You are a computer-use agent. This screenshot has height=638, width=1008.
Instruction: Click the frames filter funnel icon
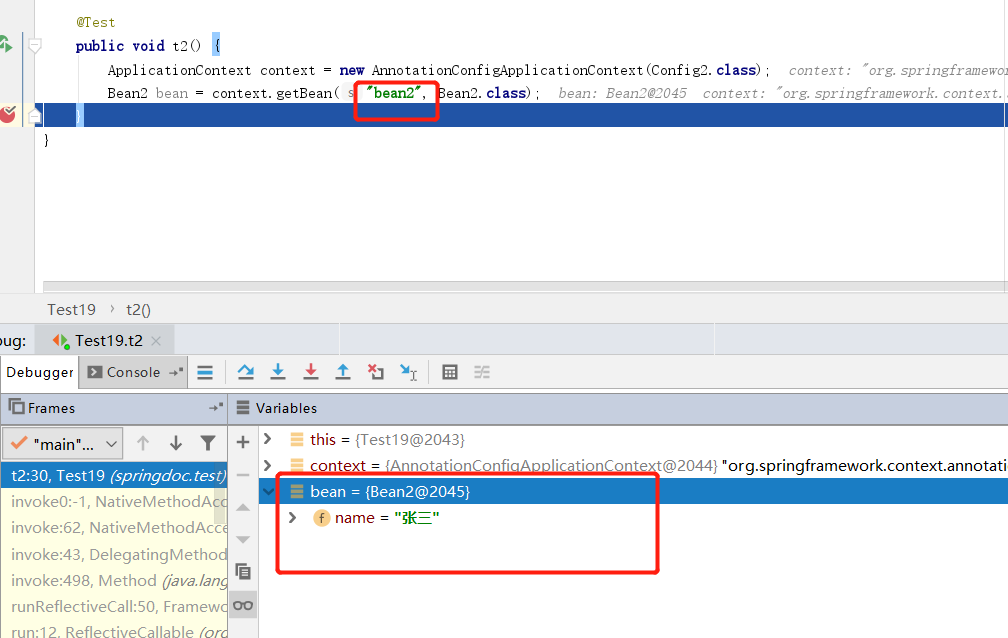[208, 443]
